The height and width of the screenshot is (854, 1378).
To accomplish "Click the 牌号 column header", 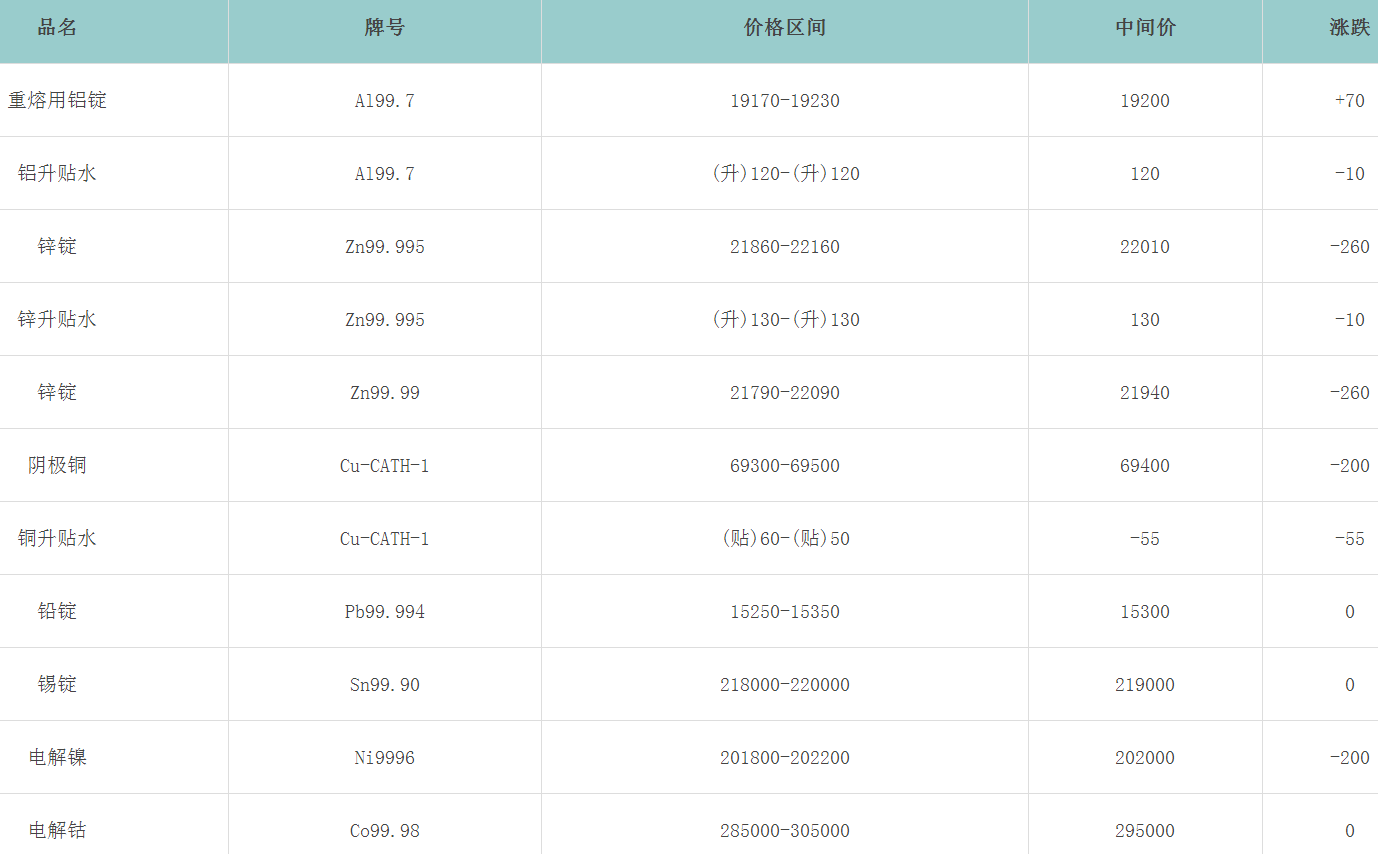I will pyautogui.click(x=384, y=28).
